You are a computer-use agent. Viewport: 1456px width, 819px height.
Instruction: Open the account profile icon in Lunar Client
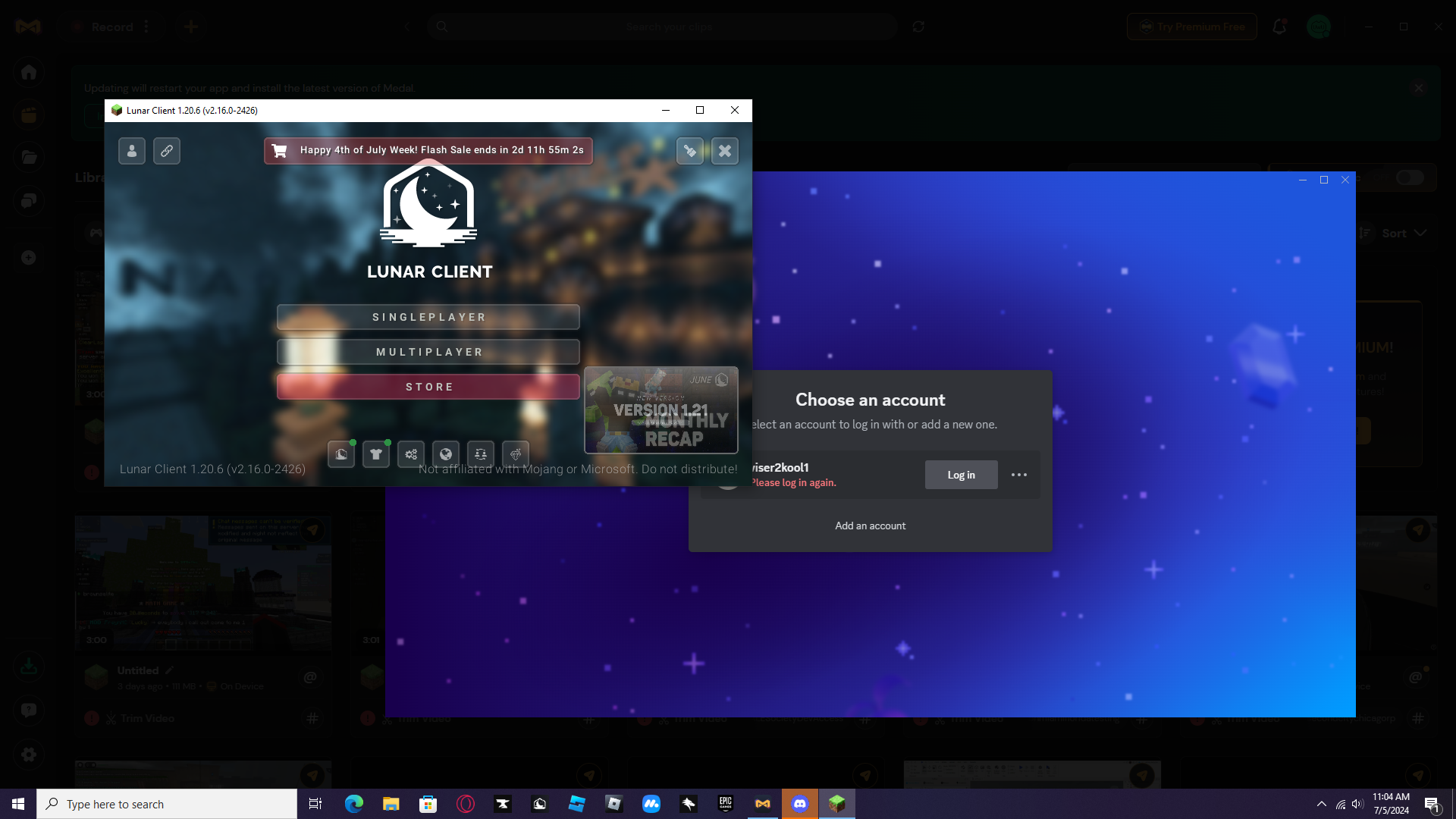point(132,151)
